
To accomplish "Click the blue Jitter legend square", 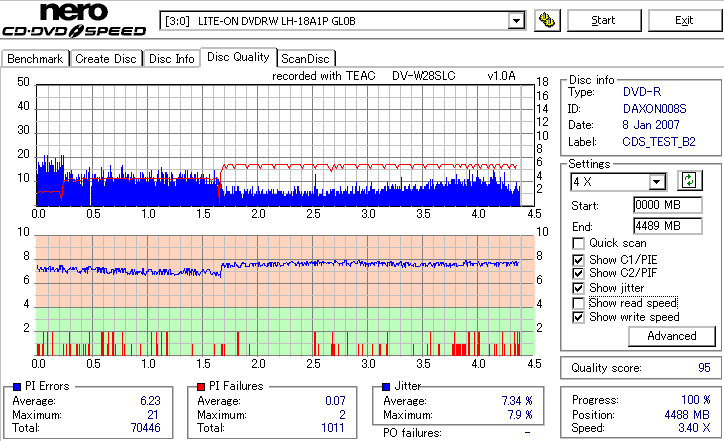I will point(386,387).
